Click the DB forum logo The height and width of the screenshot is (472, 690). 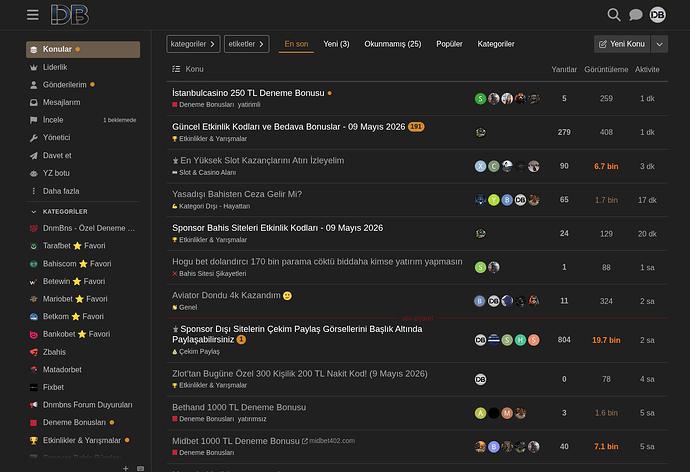coord(70,15)
